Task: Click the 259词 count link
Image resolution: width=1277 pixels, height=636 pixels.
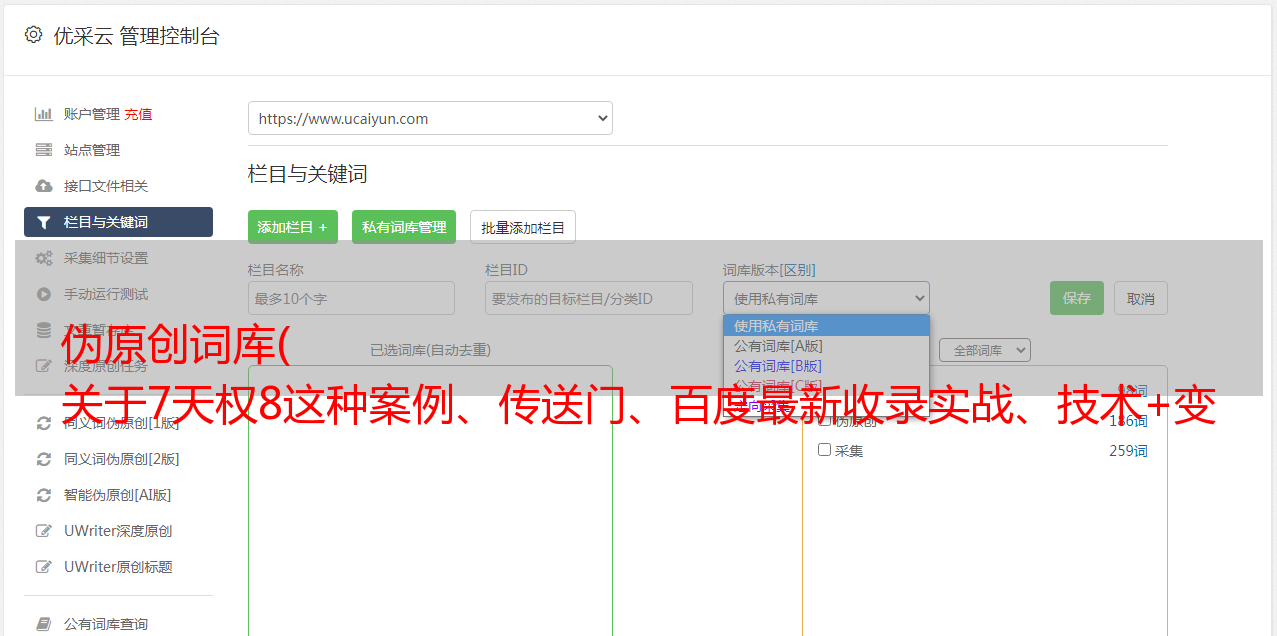Action: coord(1128,451)
